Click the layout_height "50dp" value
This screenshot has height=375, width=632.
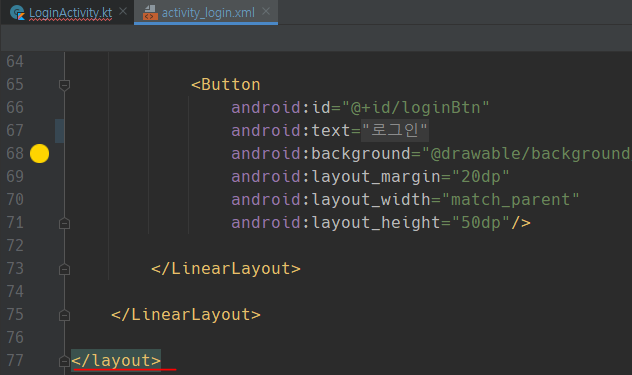480,223
